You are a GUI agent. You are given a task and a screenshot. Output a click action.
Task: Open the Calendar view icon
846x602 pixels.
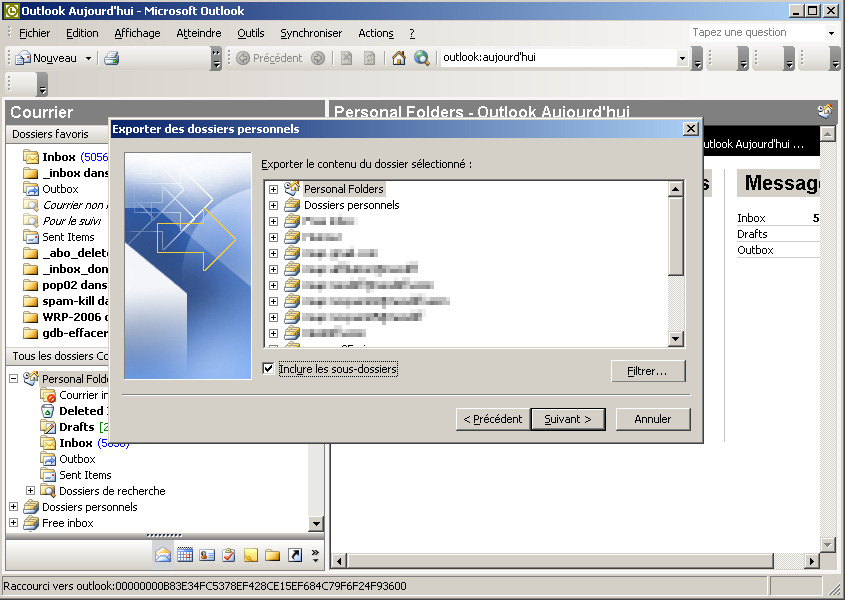tap(185, 555)
